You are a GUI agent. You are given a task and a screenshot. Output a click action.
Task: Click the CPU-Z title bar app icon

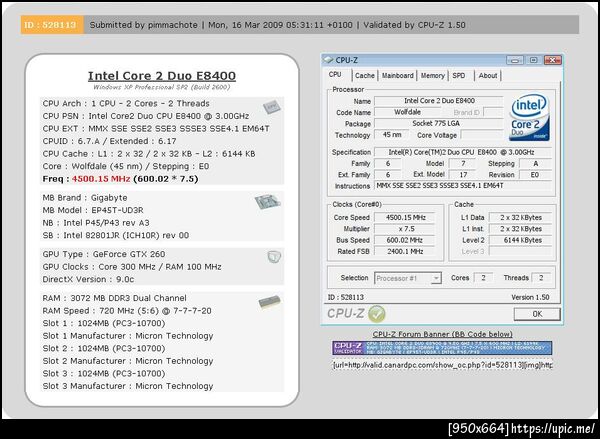coord(328,60)
